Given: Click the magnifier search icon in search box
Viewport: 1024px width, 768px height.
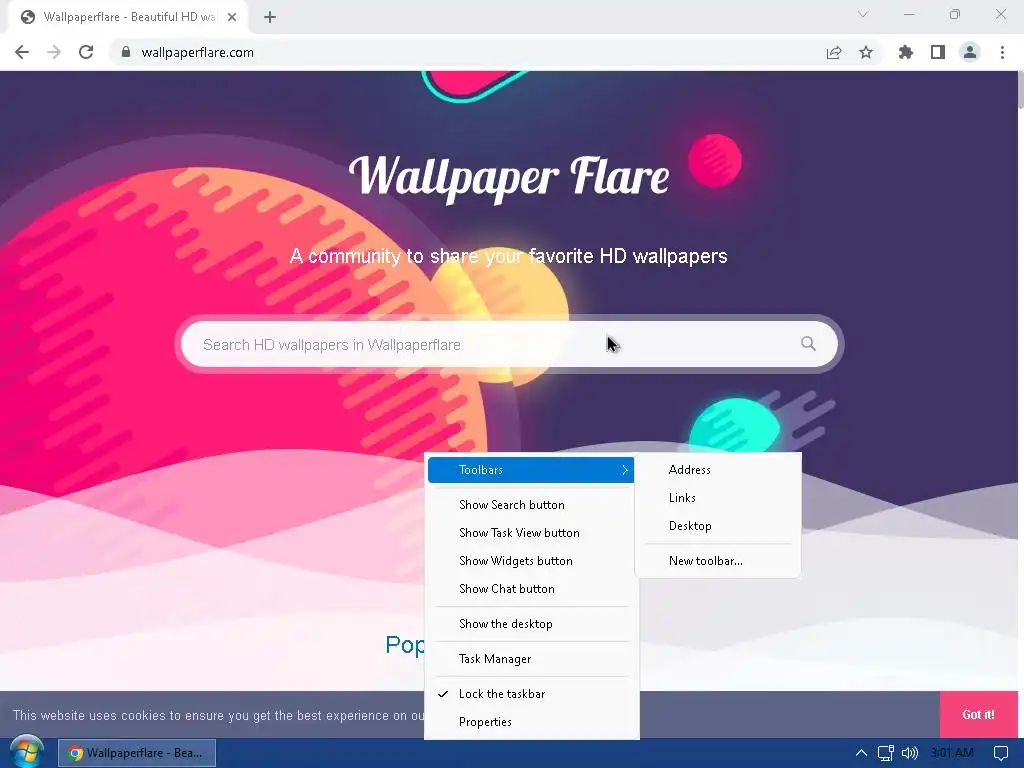Looking at the screenshot, I should tap(808, 344).
